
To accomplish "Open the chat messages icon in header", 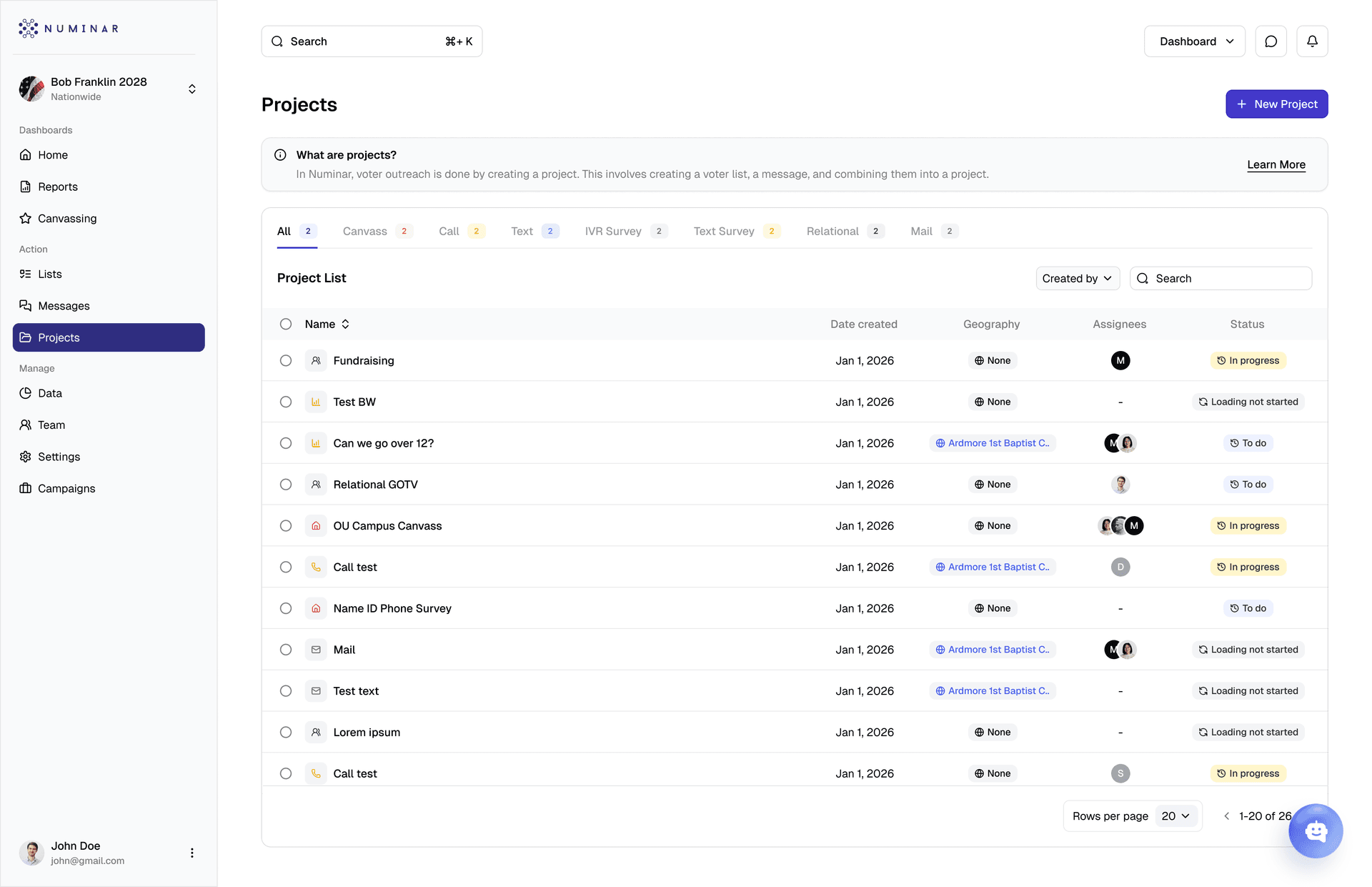I will (x=1271, y=41).
